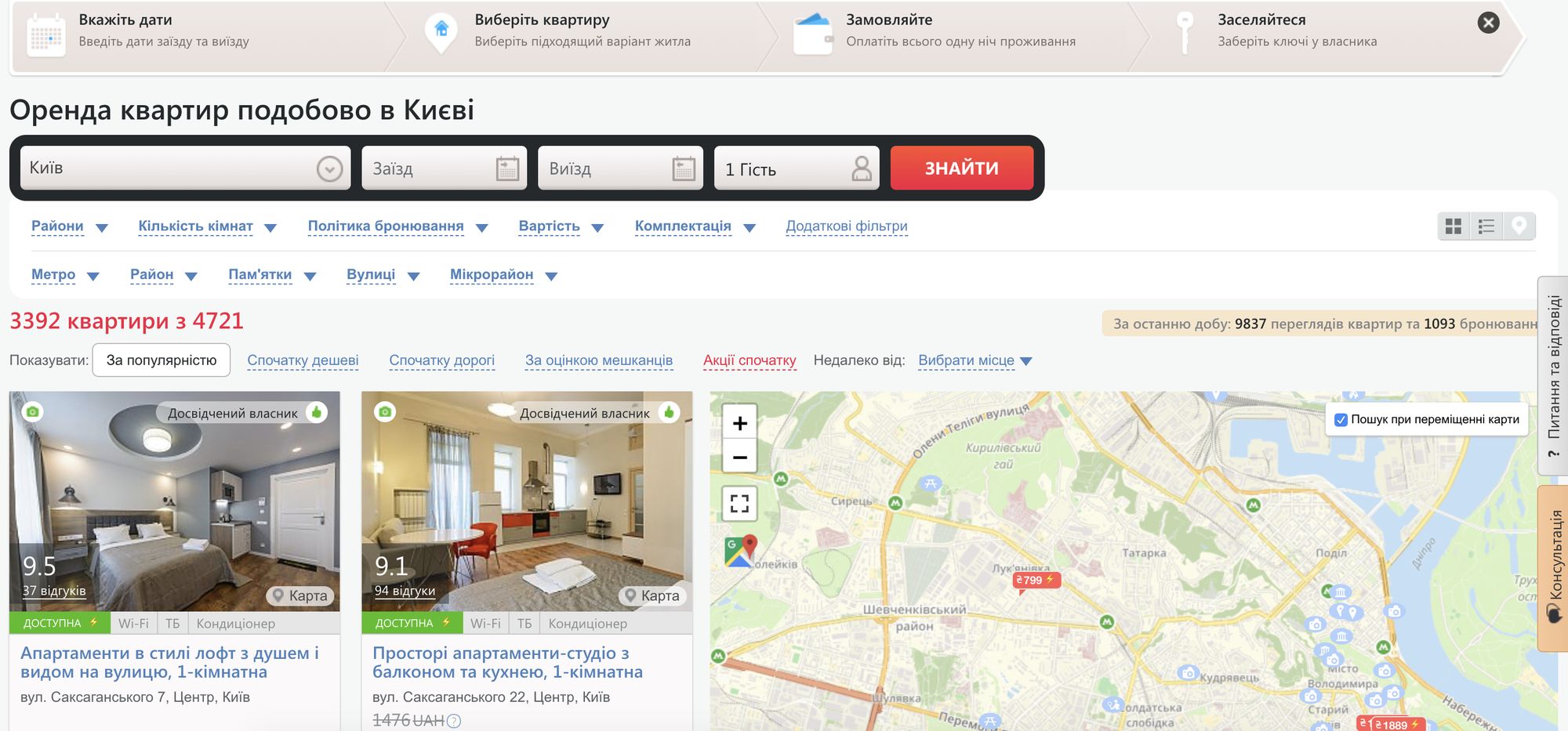The height and width of the screenshot is (731, 1568).
Task: Open the 'Пам'ятки' filter menu
Action: [271, 275]
